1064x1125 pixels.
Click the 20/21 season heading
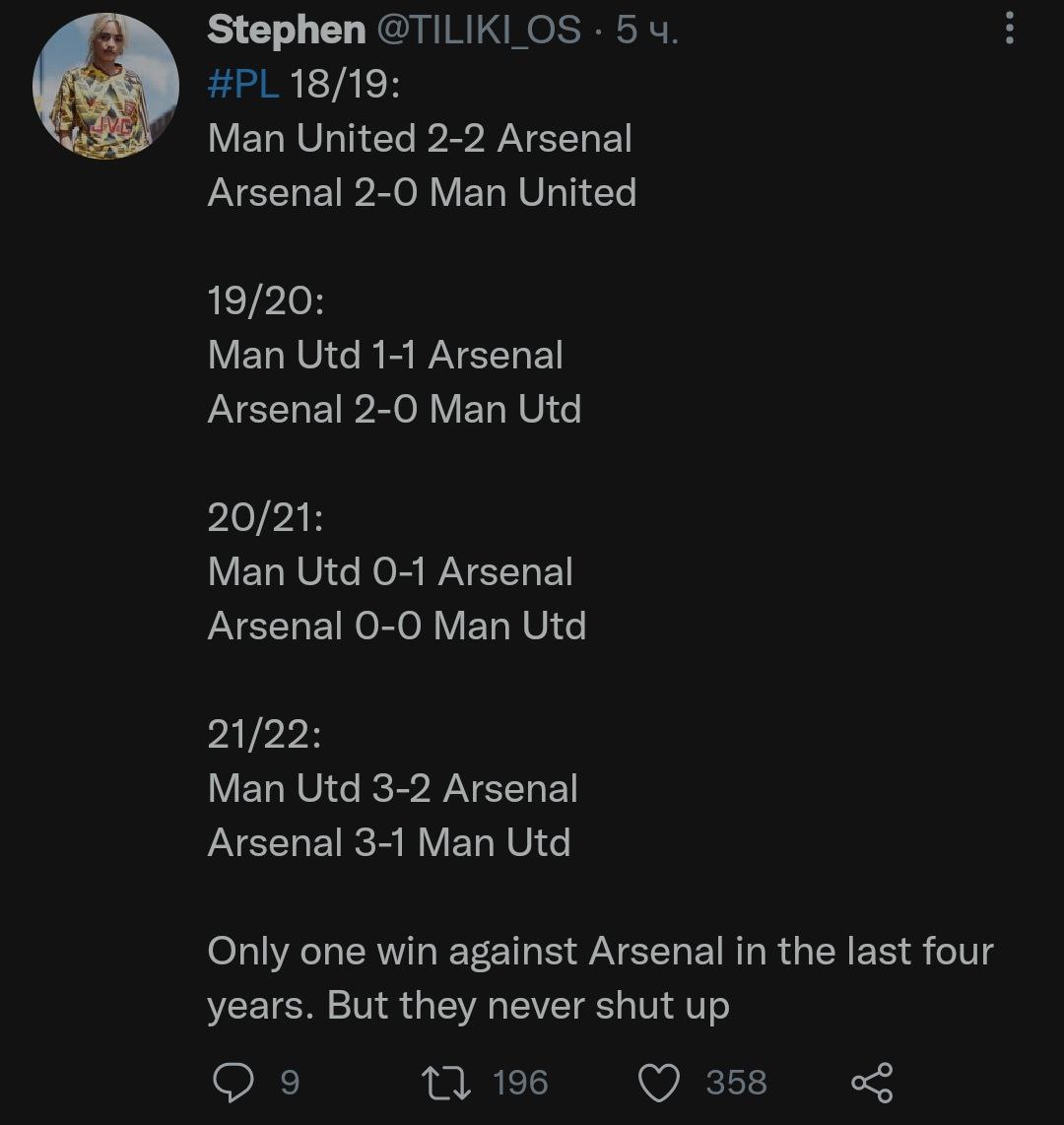(266, 518)
